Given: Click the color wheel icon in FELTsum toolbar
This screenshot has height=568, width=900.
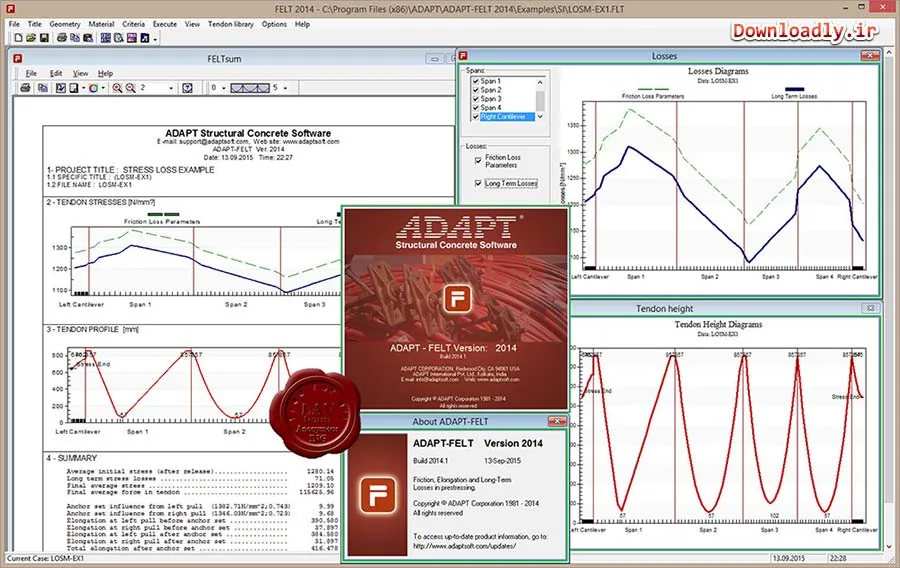Looking at the screenshot, I should [93, 88].
